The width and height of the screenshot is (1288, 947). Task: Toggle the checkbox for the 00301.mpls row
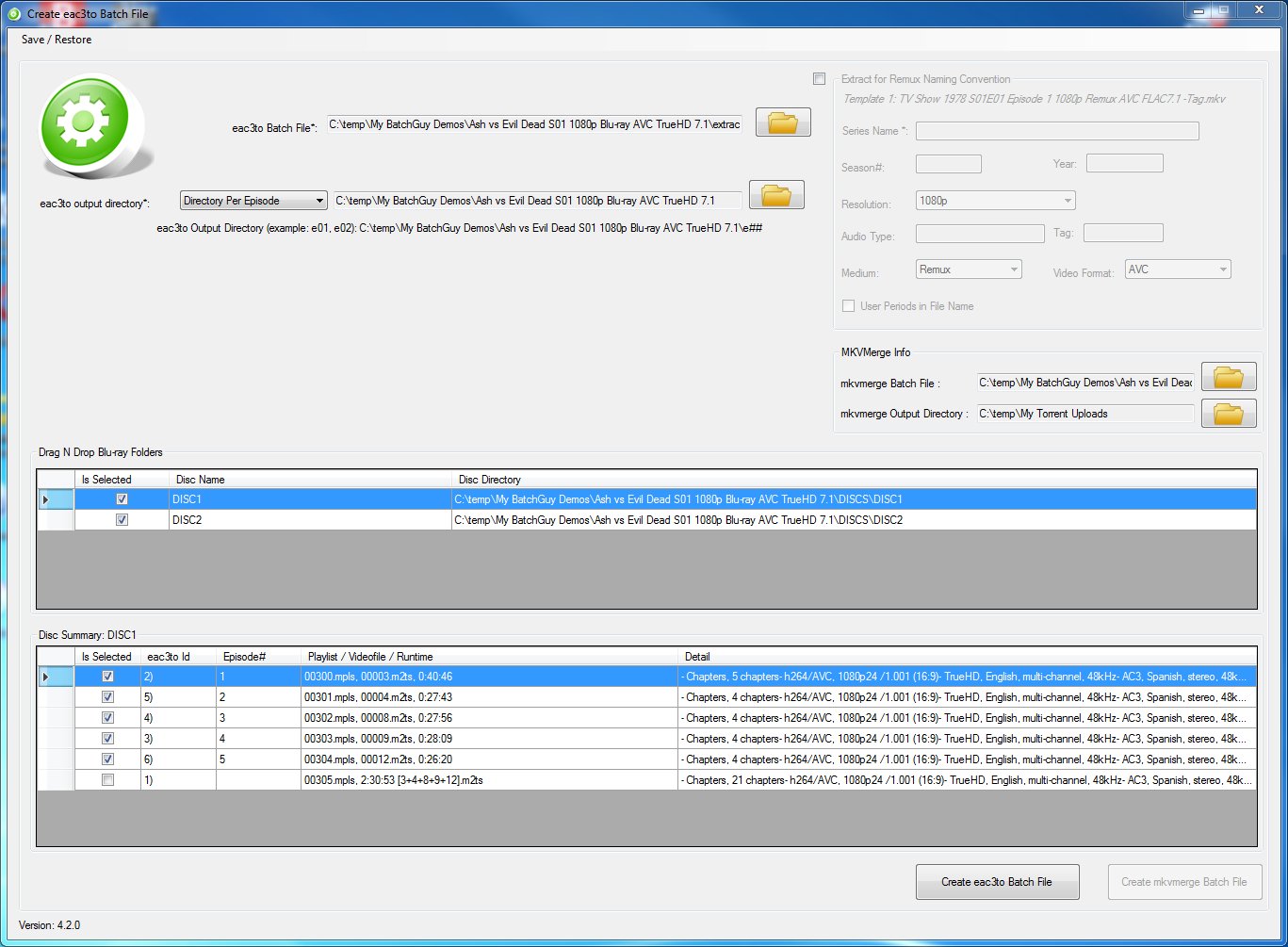click(x=107, y=697)
